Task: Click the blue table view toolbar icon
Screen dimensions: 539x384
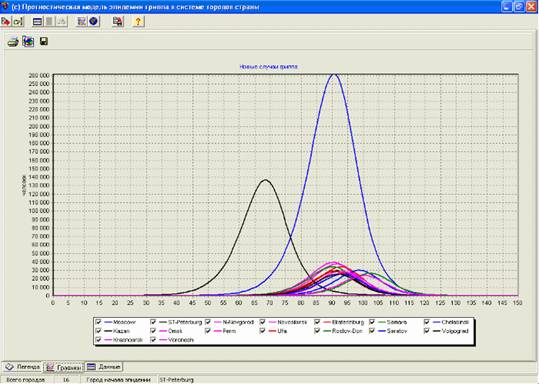Action: (x=37, y=22)
